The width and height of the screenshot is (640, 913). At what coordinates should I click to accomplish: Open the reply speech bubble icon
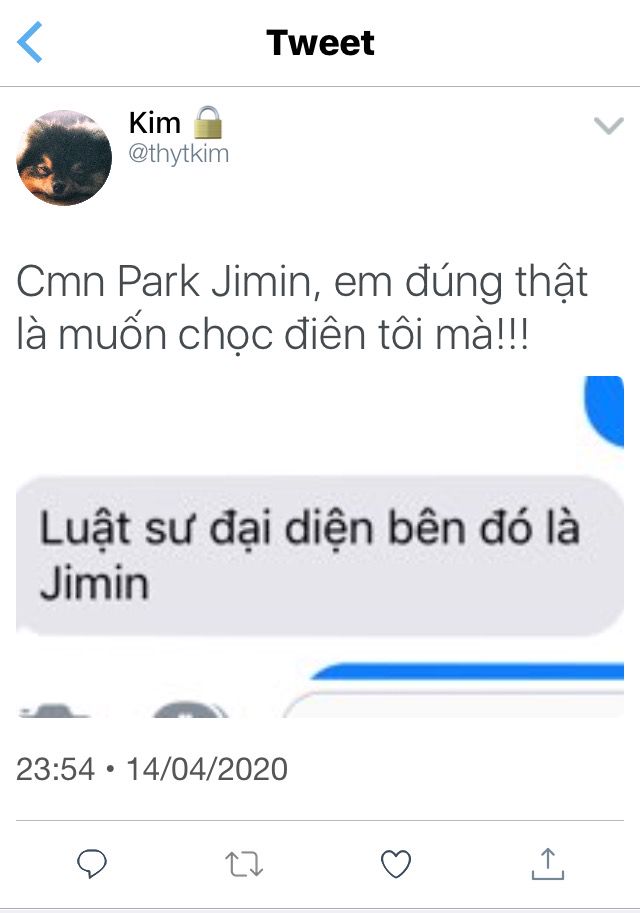click(x=92, y=863)
